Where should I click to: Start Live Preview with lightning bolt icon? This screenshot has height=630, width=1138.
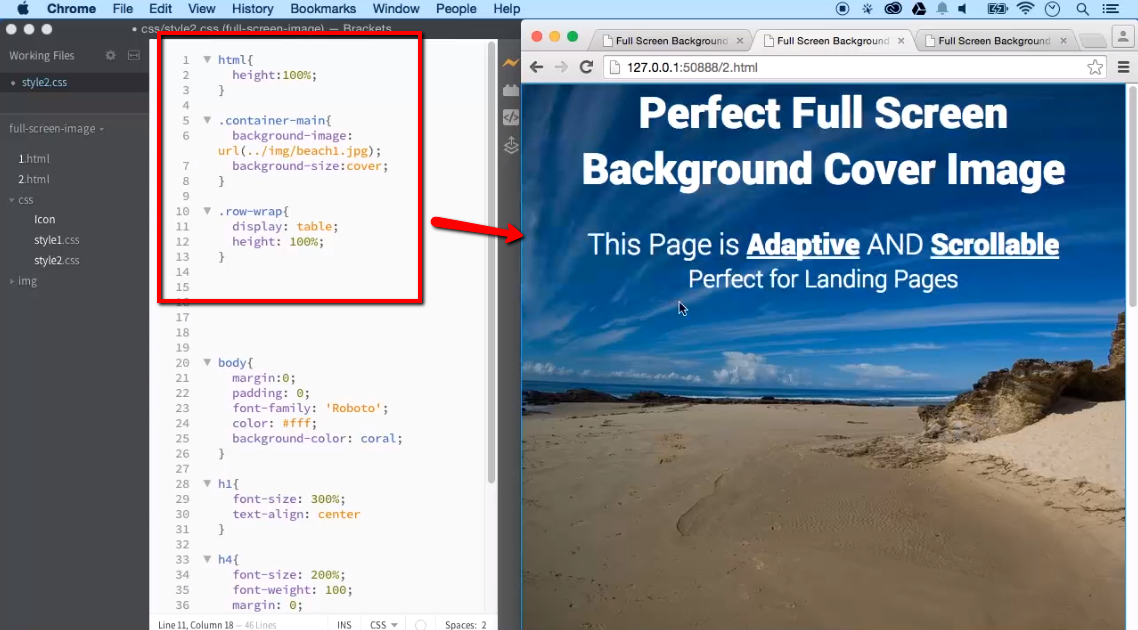click(511, 63)
